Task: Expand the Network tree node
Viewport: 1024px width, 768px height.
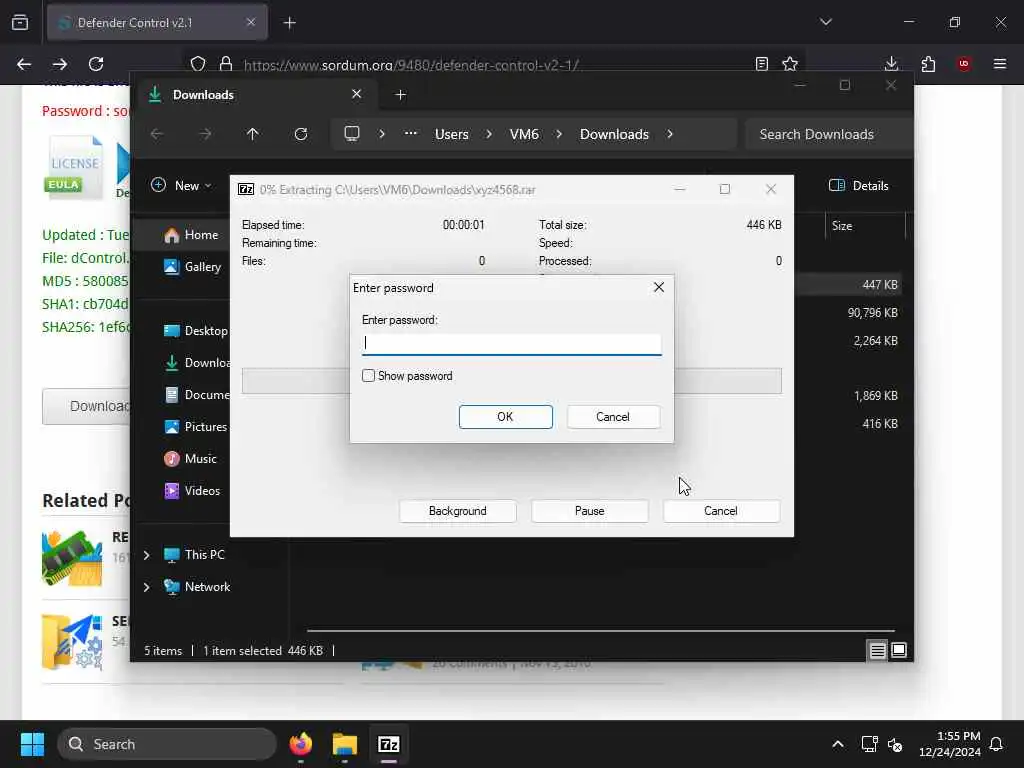Action: point(146,586)
